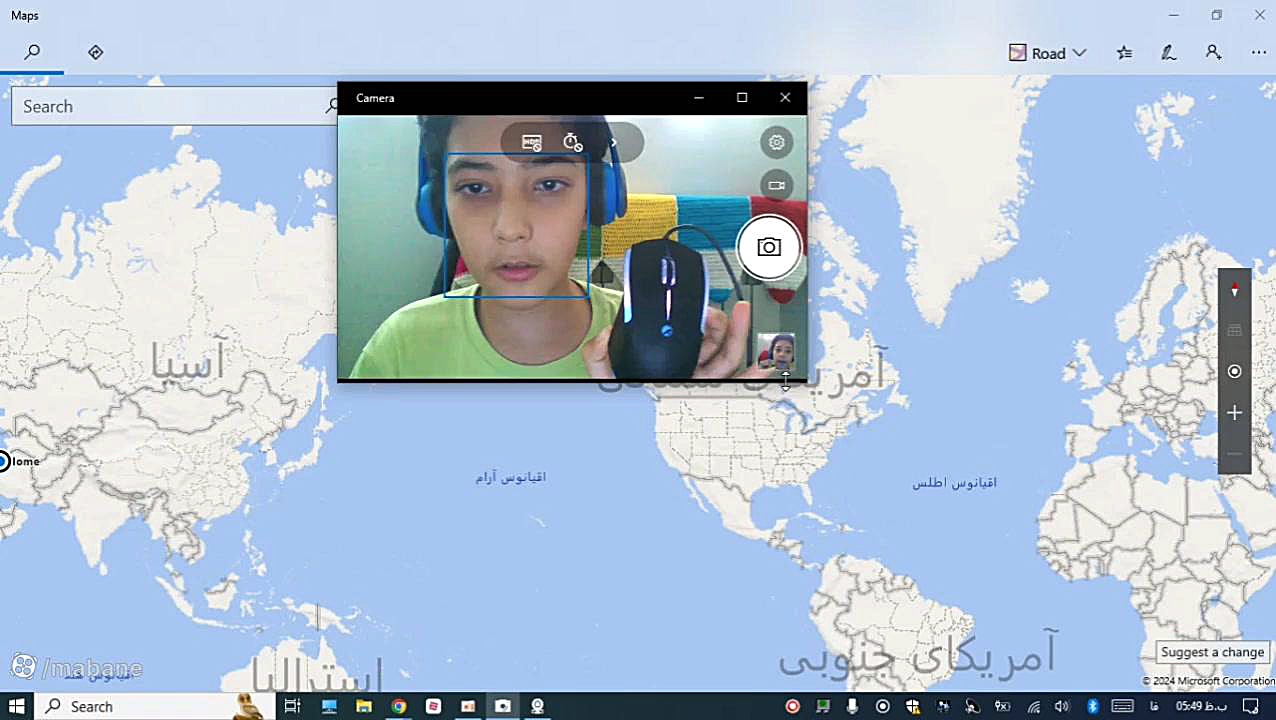Viewport: 1276px width, 720px height.
Task: Open the Action Center notifications
Action: point(1251,706)
